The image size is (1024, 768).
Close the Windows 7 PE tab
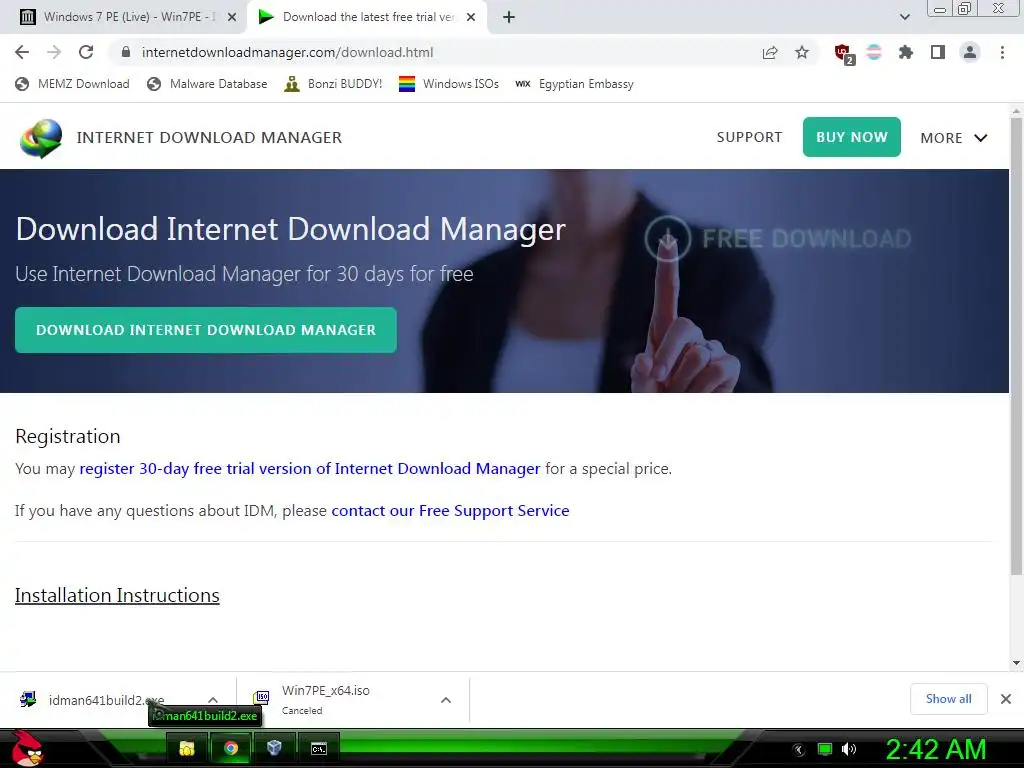coord(232,18)
